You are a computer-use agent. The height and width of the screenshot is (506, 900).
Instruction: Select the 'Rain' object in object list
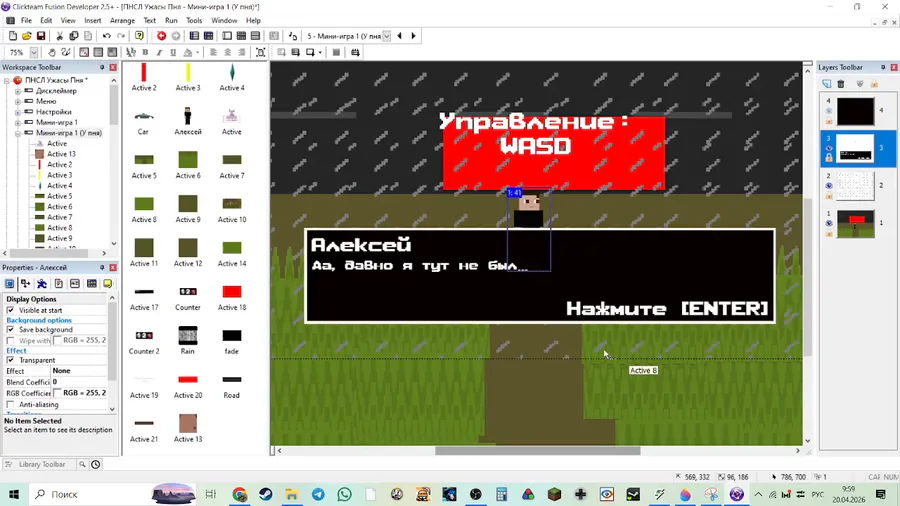pyautogui.click(x=188, y=341)
